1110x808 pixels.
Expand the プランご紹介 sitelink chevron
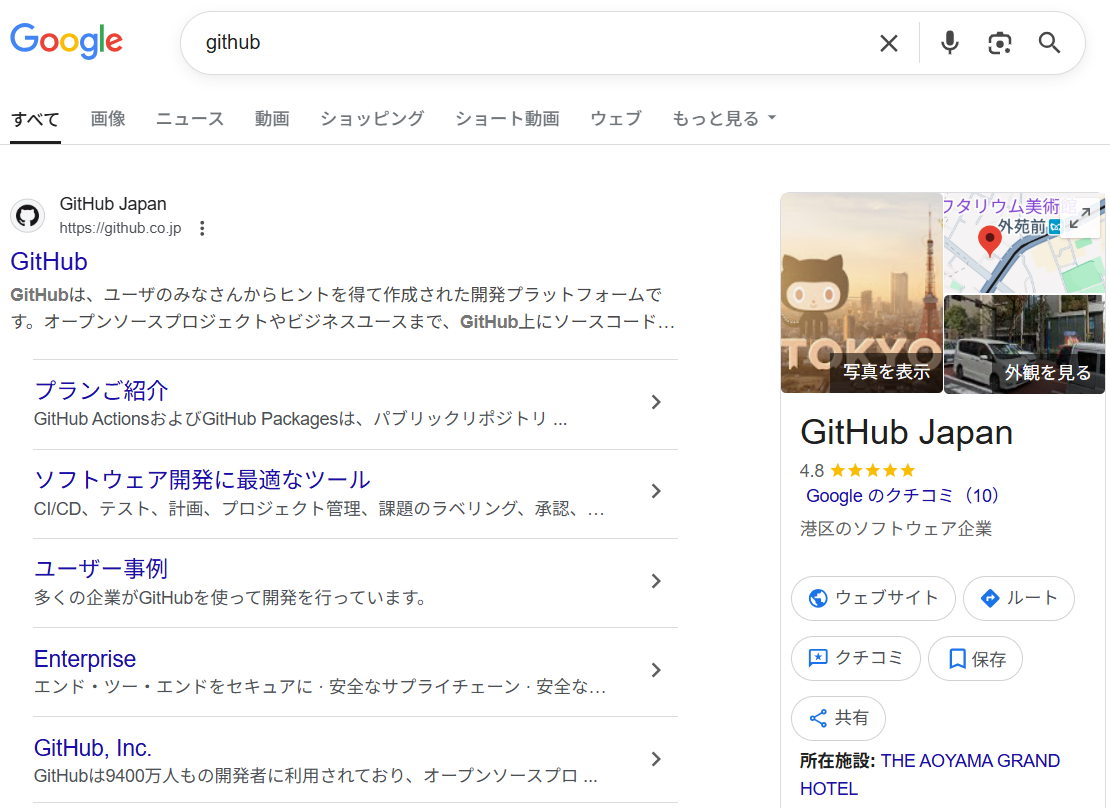pos(656,402)
